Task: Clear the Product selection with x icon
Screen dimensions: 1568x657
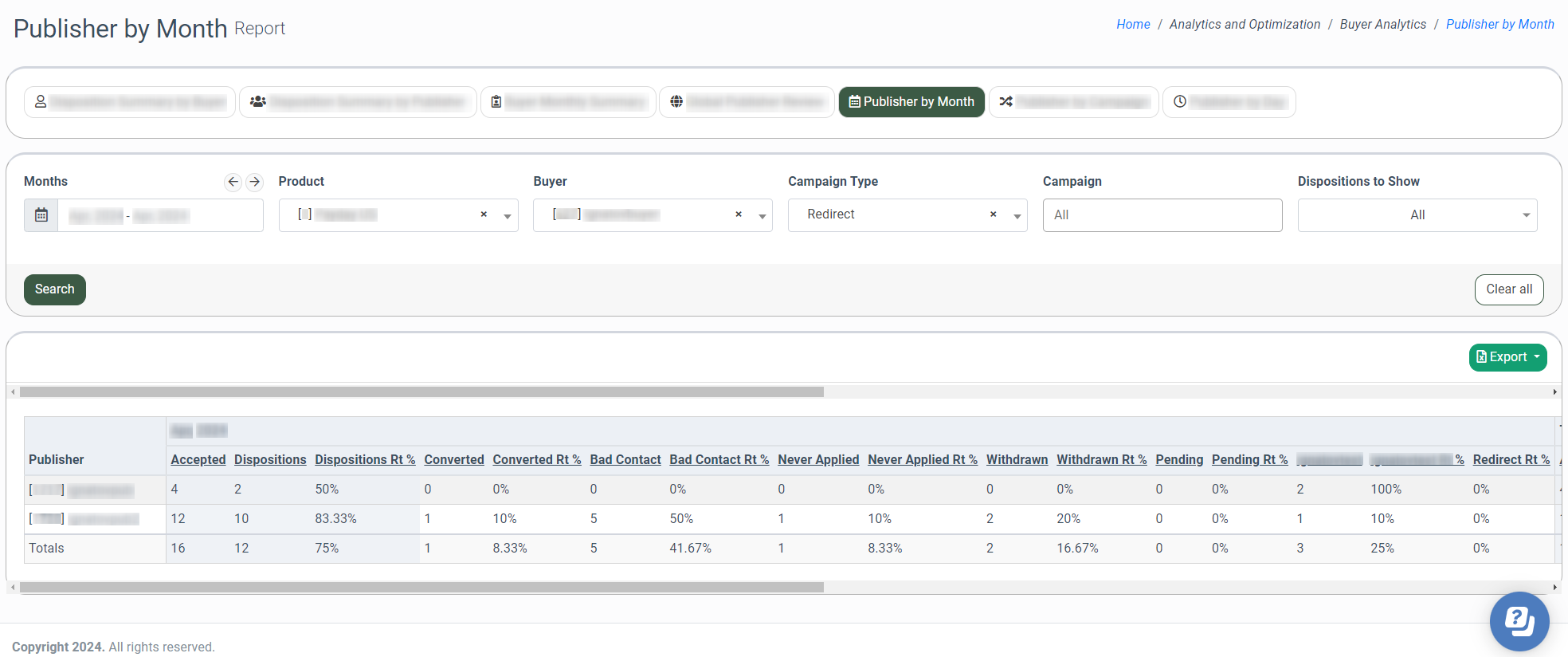Action: tap(484, 214)
